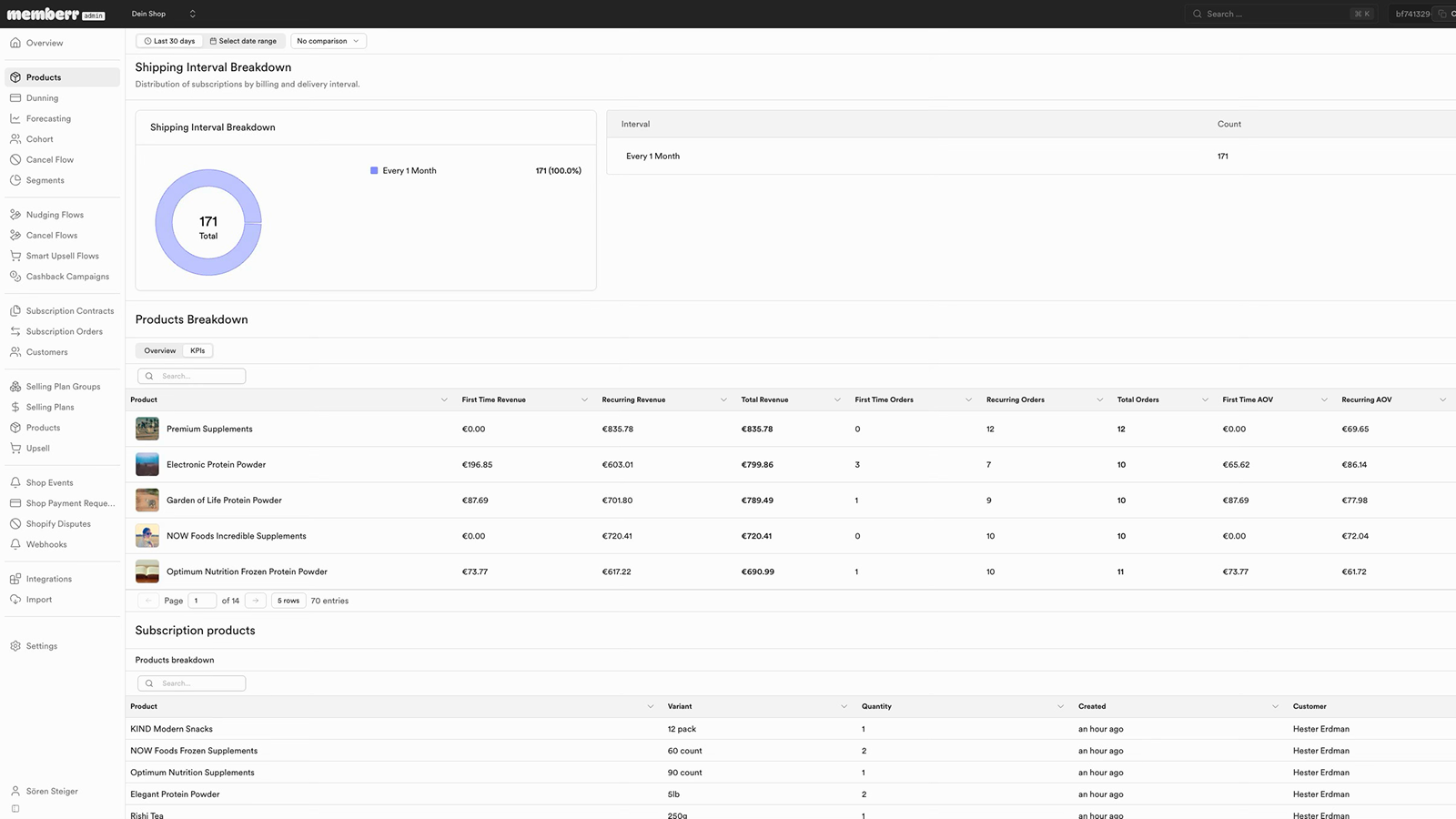Click the Integrations icon in sidebar
Image resolution: width=1456 pixels, height=819 pixels.
coord(15,579)
